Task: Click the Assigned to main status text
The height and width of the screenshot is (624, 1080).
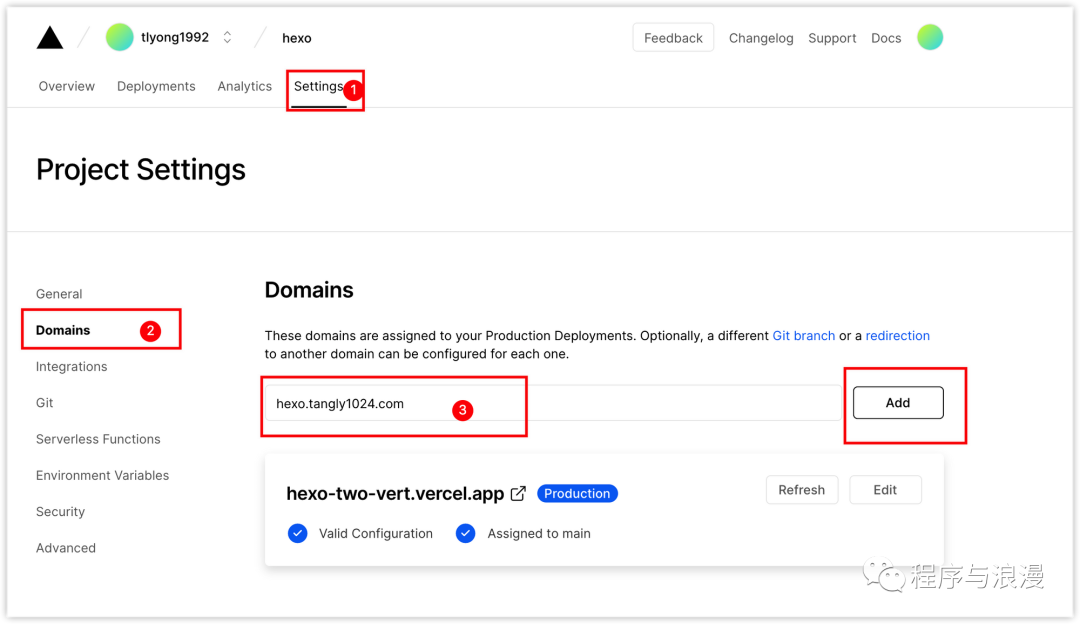Action: coord(539,534)
